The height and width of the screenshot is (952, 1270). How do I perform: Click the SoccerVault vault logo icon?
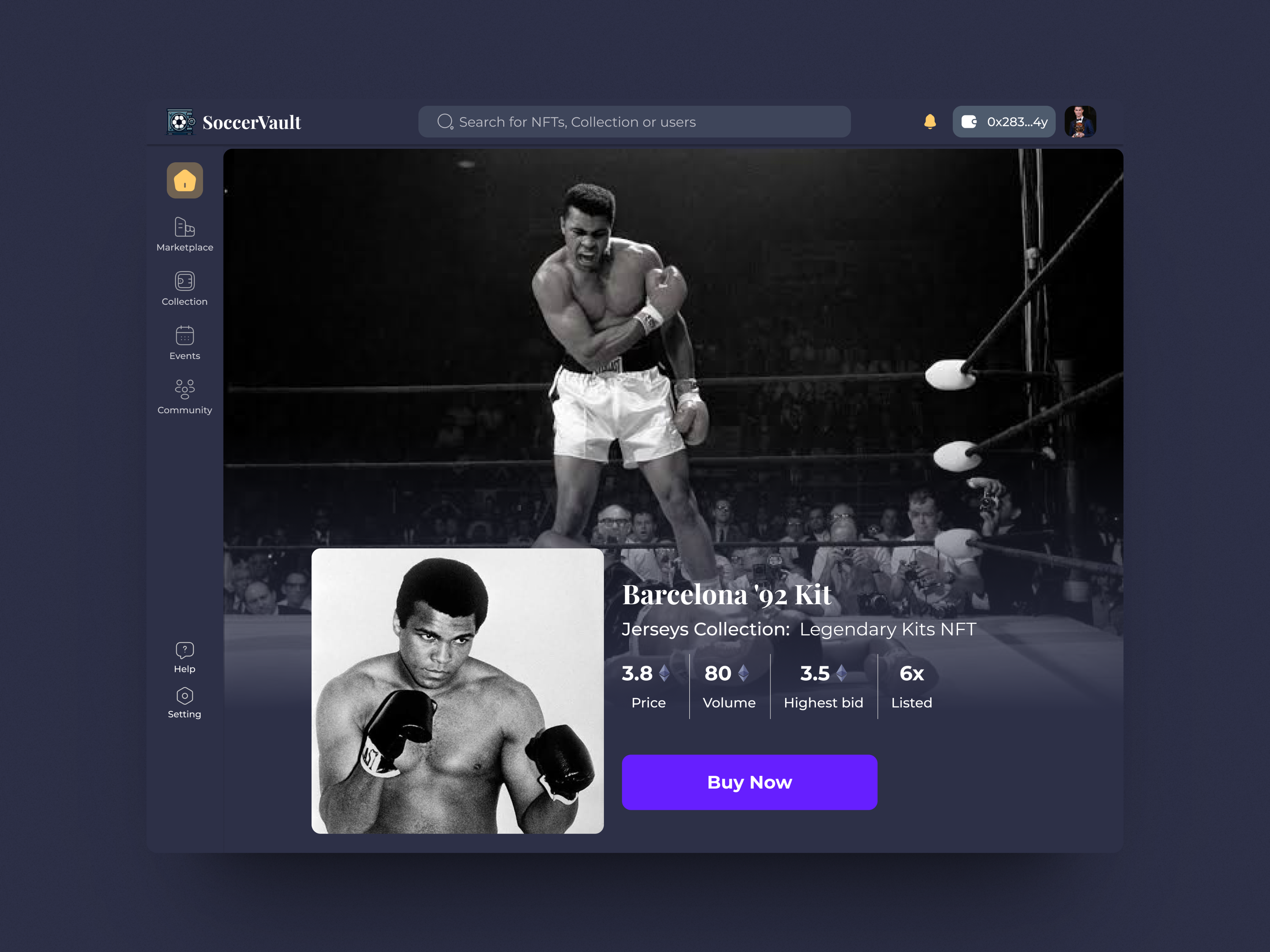pos(180,122)
